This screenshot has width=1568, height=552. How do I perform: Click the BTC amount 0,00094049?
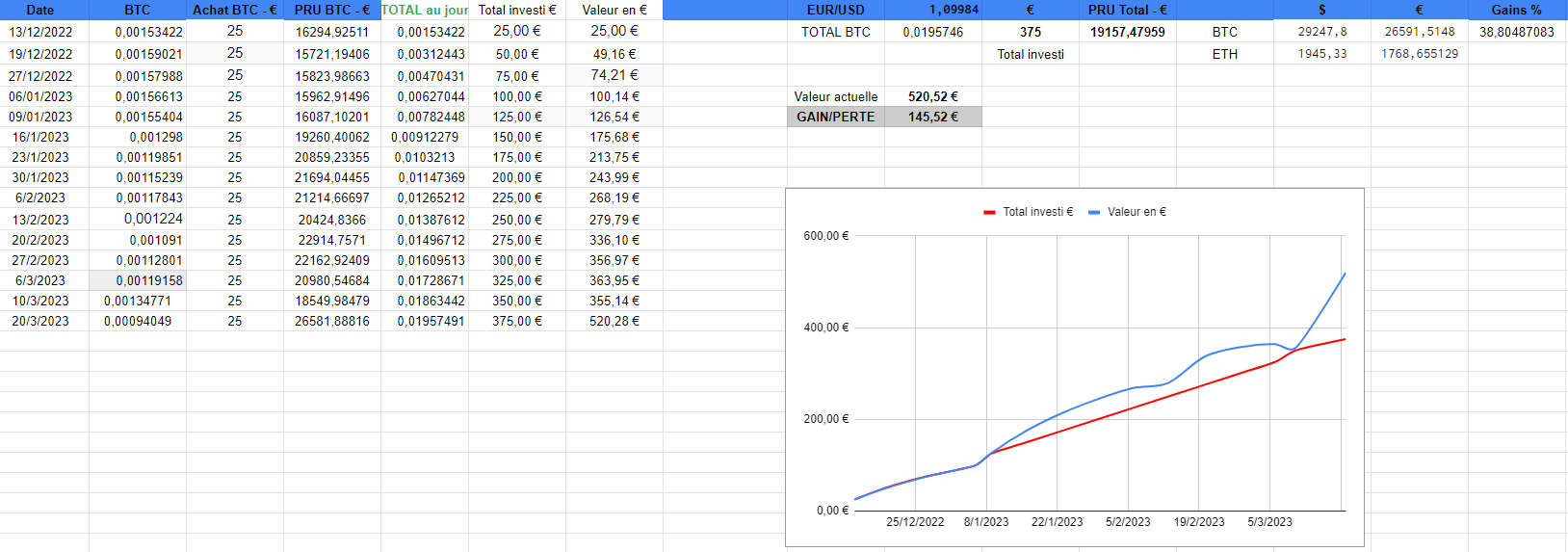pos(138,321)
